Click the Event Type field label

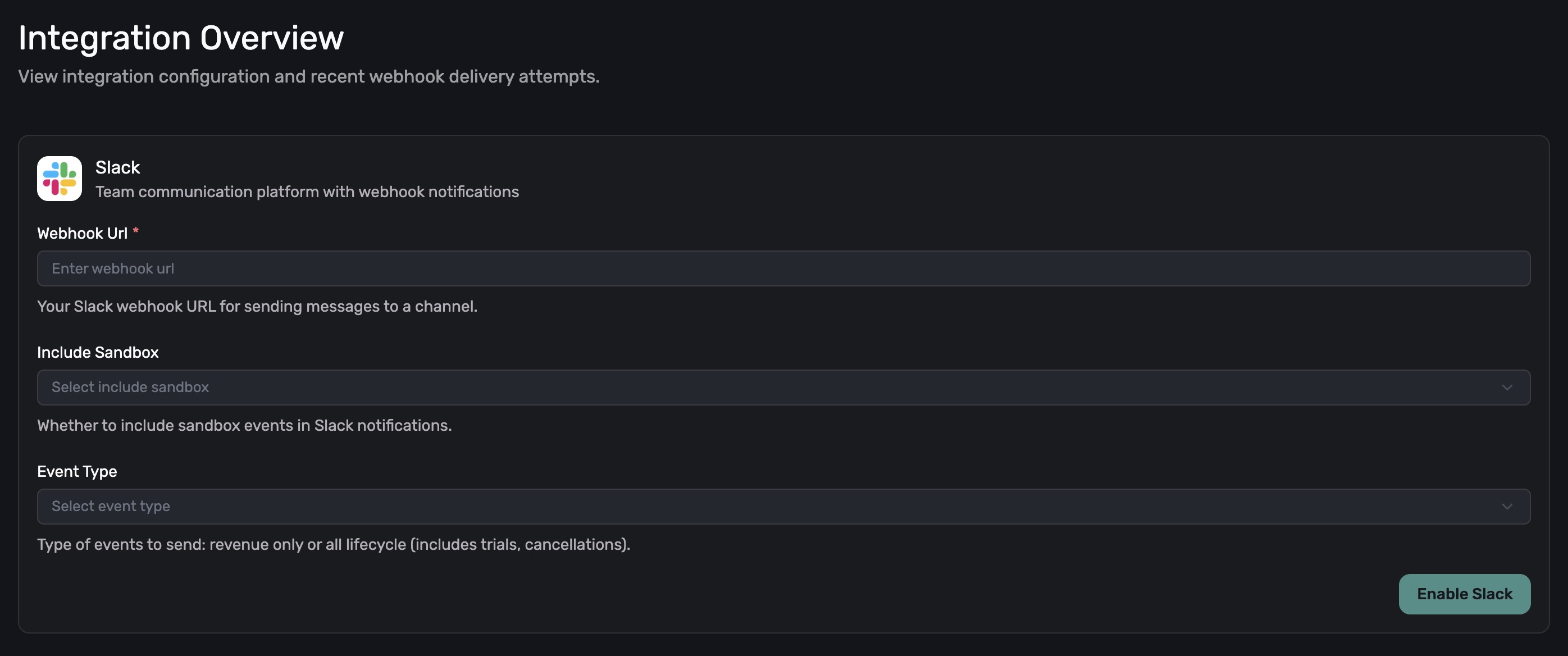[77, 471]
